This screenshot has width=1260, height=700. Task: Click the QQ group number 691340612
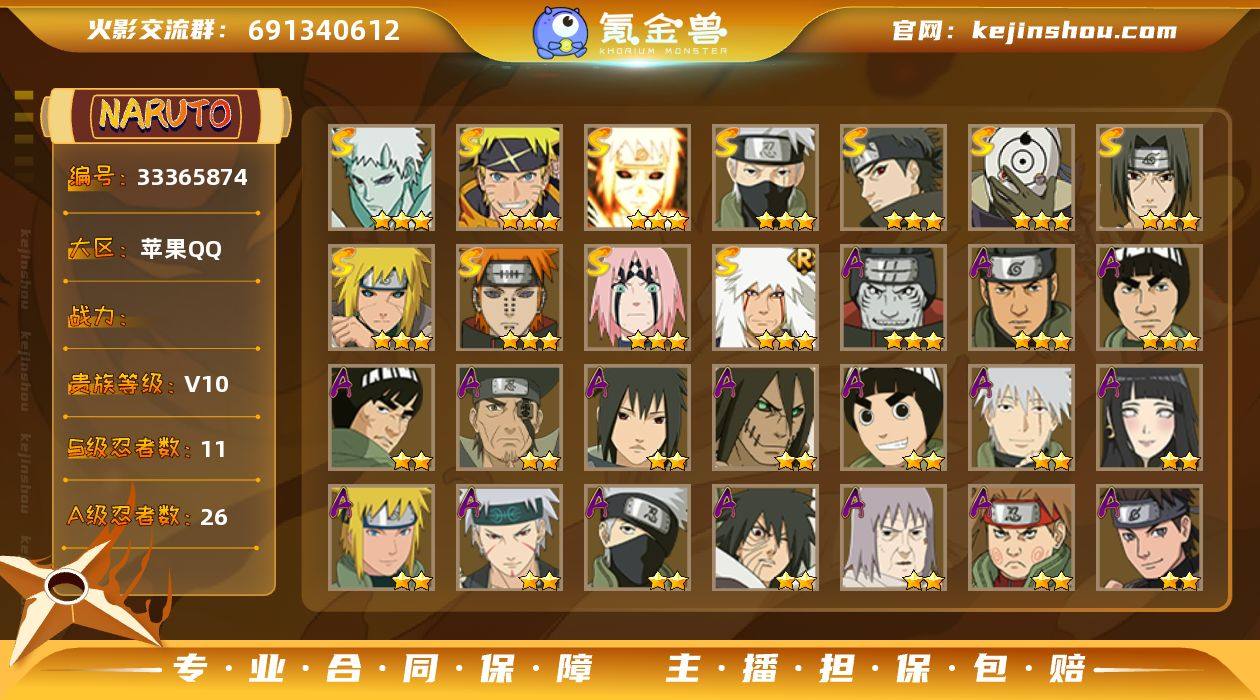(x=324, y=30)
